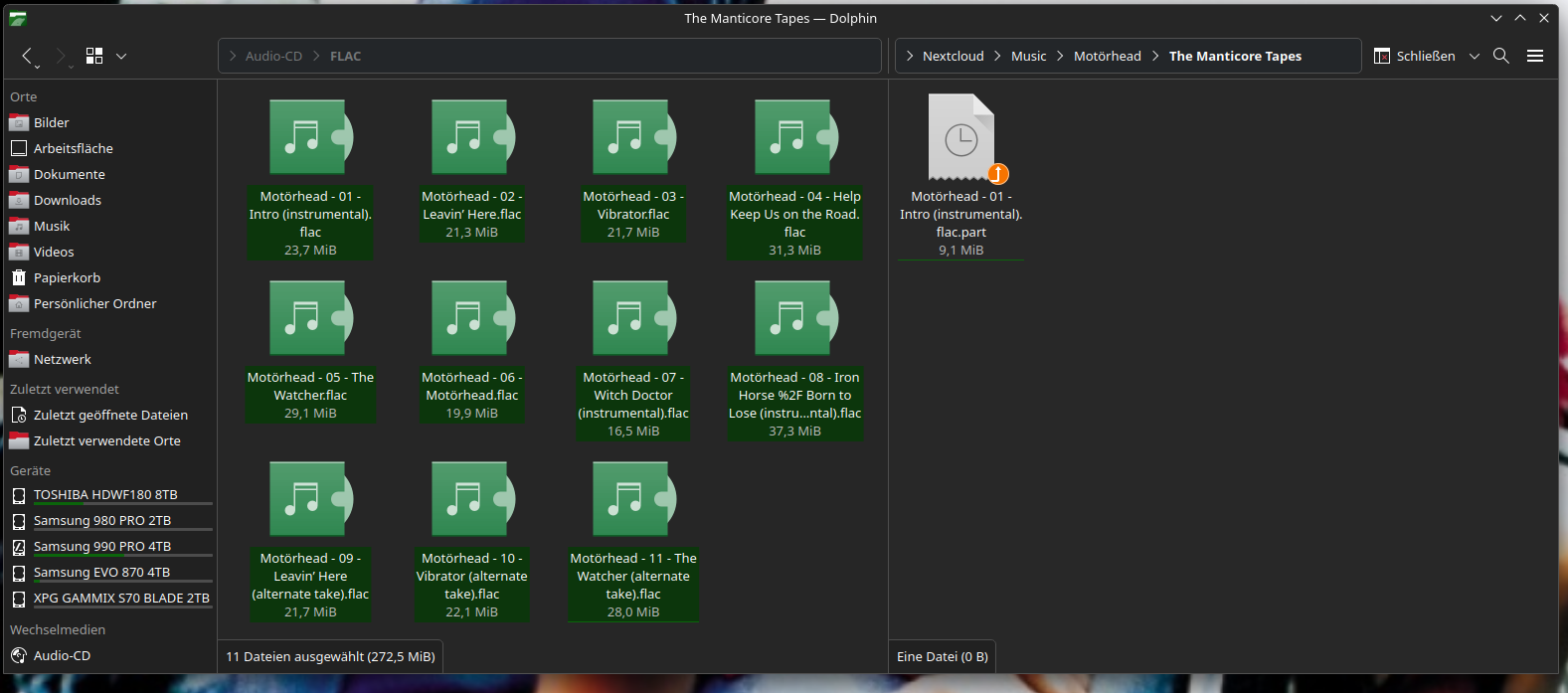Select 05 - The Watcher.flac file icon

click(310, 318)
